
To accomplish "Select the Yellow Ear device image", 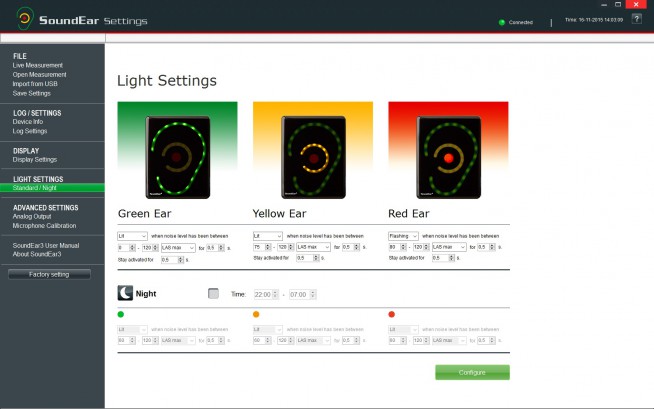I will click(x=313, y=157).
